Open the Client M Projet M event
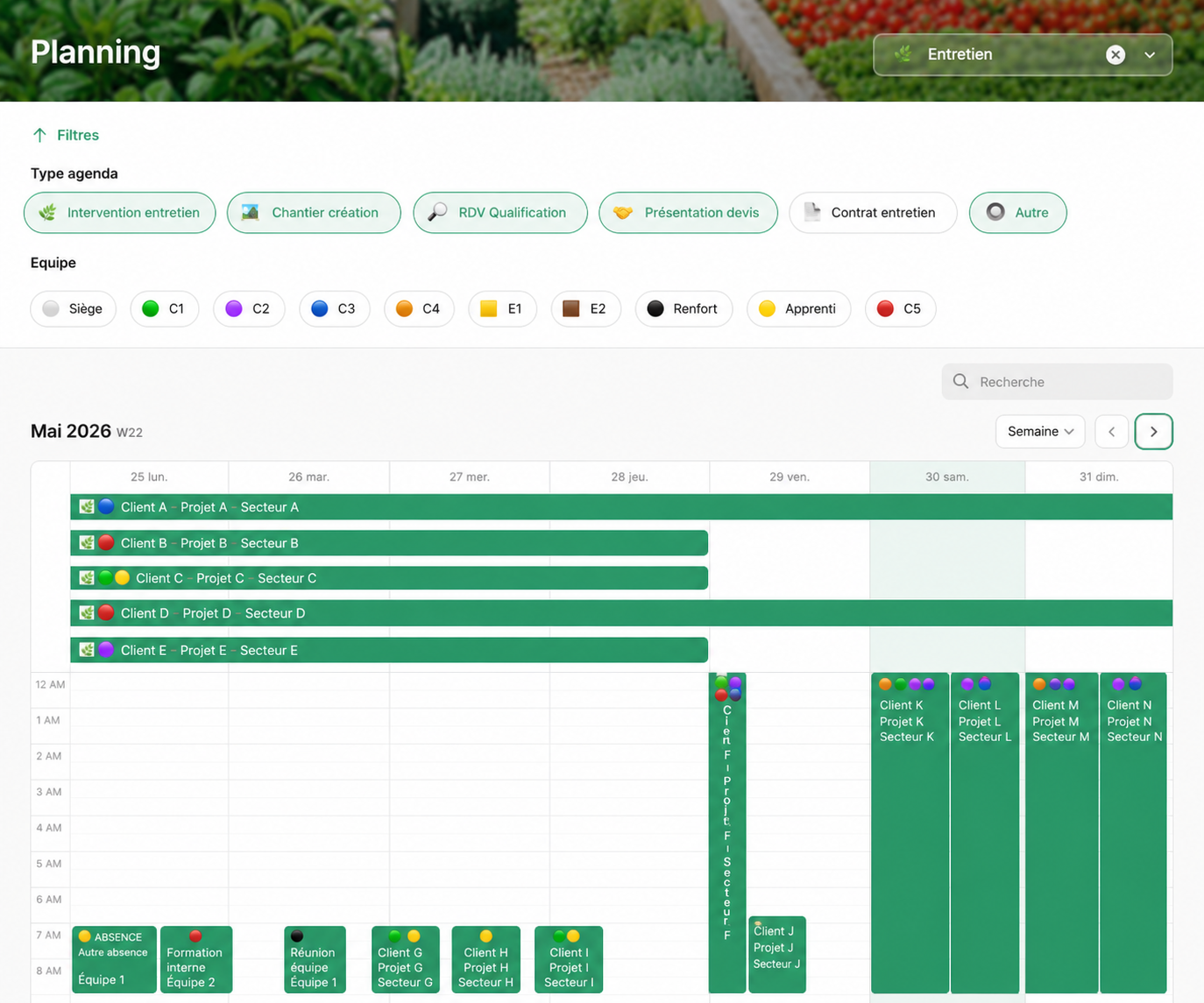 [1061, 832]
